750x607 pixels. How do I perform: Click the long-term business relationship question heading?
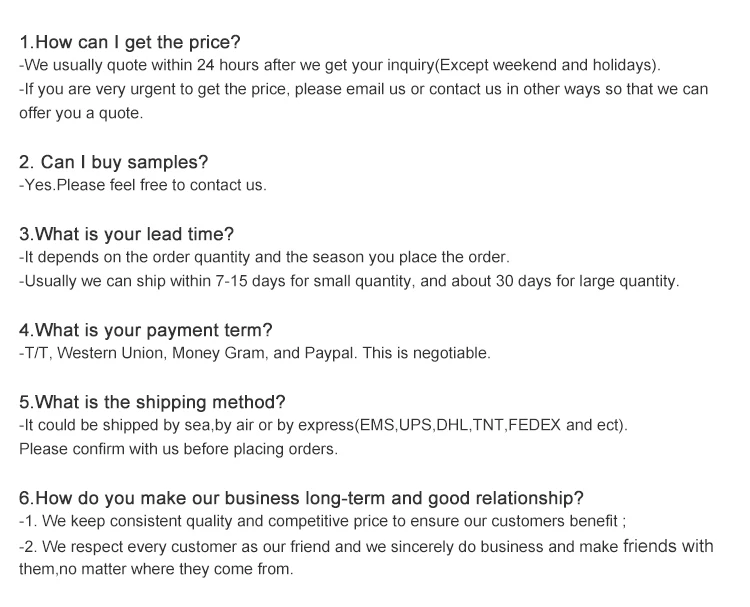301,498
